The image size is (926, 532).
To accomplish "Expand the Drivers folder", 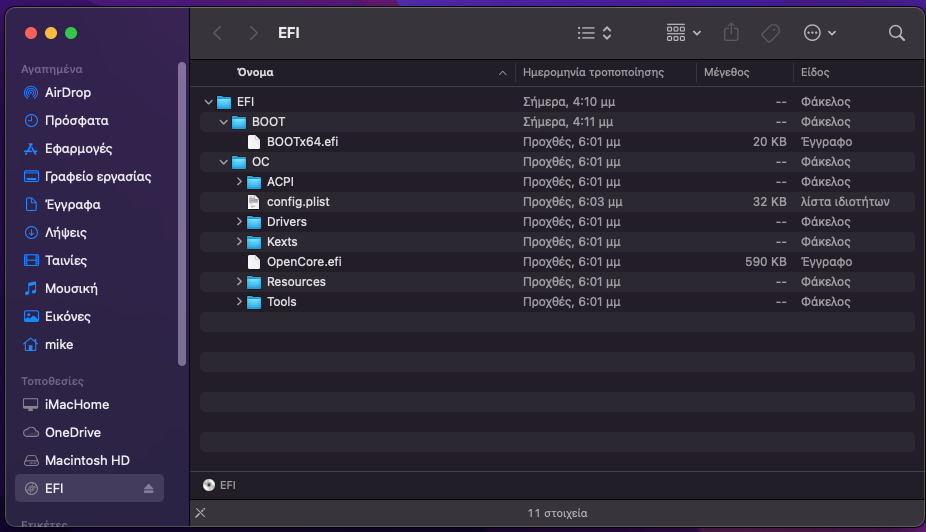I will tap(239, 222).
